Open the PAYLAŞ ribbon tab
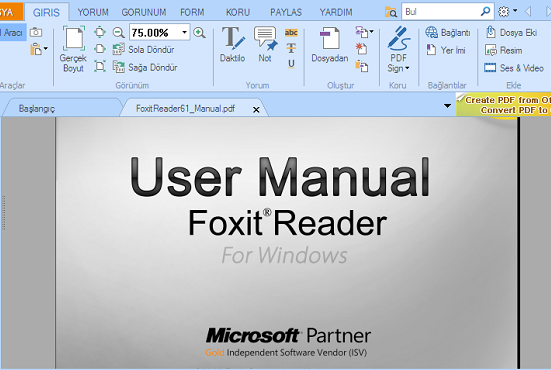Viewport: 551px width, 370px height. click(286, 12)
